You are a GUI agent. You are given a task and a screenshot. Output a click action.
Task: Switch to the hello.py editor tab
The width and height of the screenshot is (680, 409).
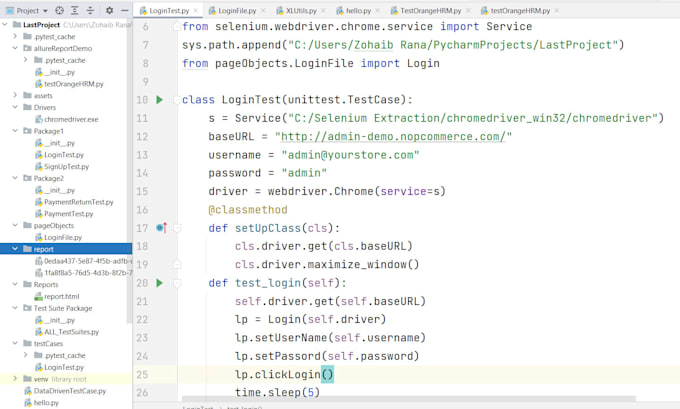pyautogui.click(x=358, y=10)
